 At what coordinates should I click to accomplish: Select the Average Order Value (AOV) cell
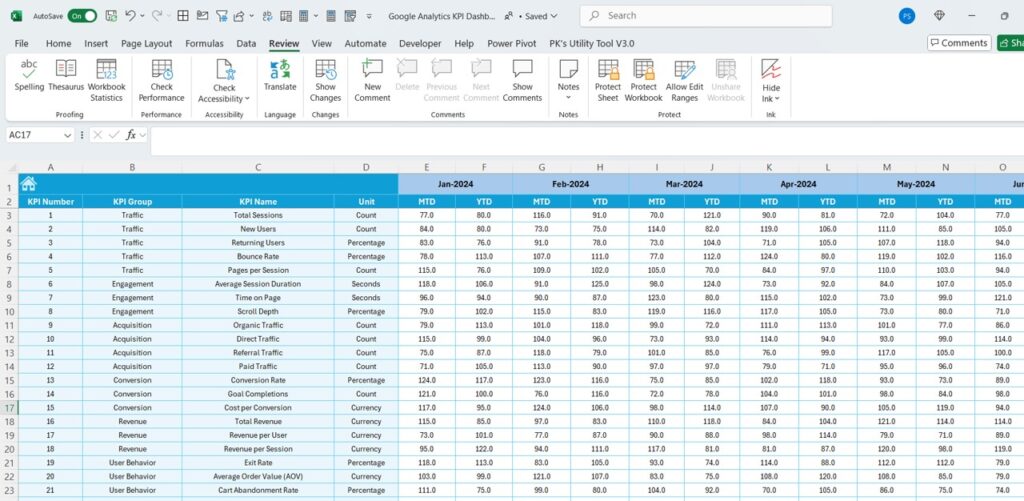[x=258, y=476]
